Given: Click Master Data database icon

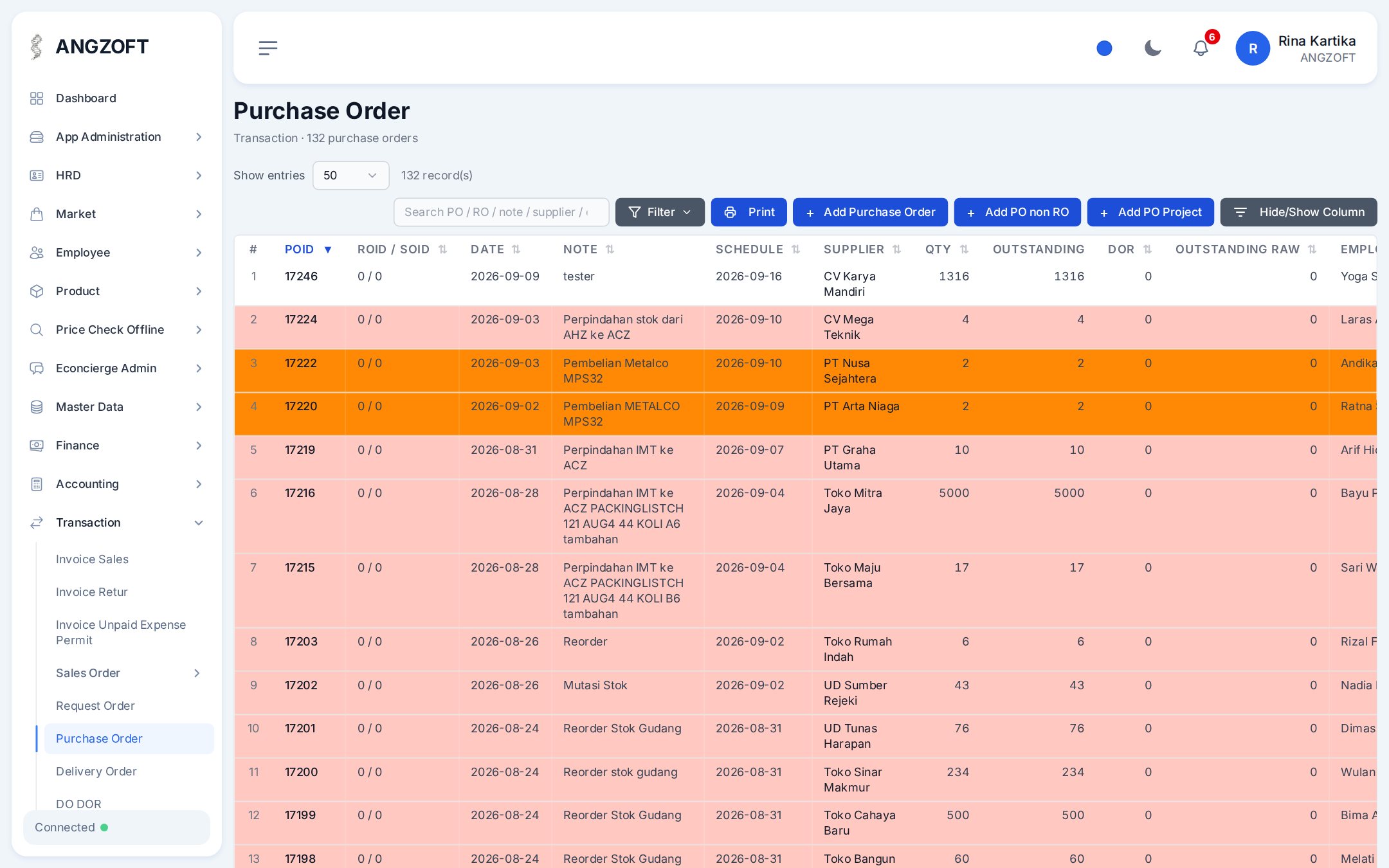Looking at the screenshot, I should click(37, 407).
